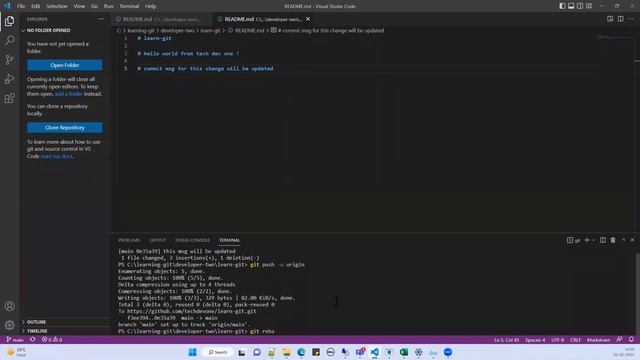Open the Edit menu
Screen dimensions: 640x360
pyautogui.click(x=36, y=6)
